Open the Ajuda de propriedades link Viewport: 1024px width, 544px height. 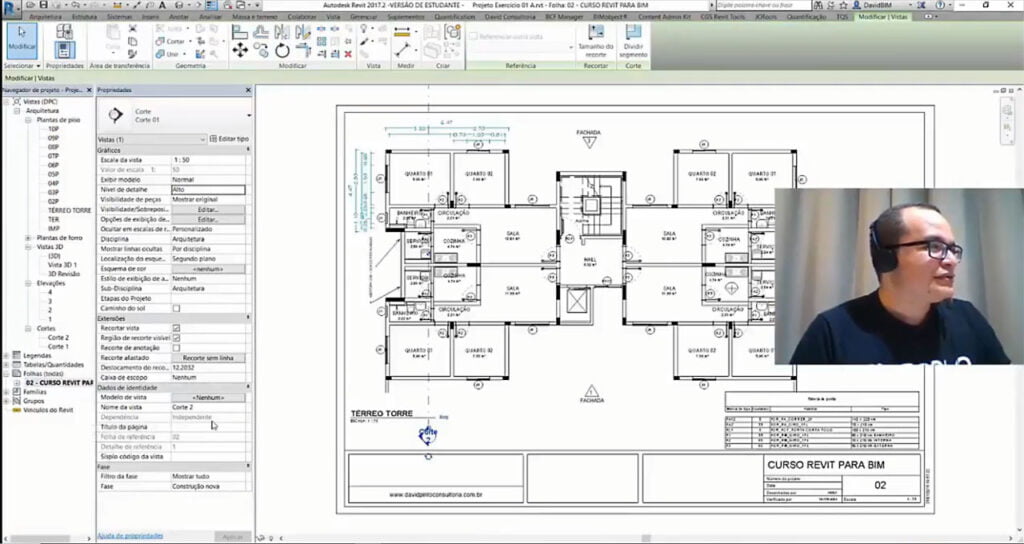coord(131,536)
